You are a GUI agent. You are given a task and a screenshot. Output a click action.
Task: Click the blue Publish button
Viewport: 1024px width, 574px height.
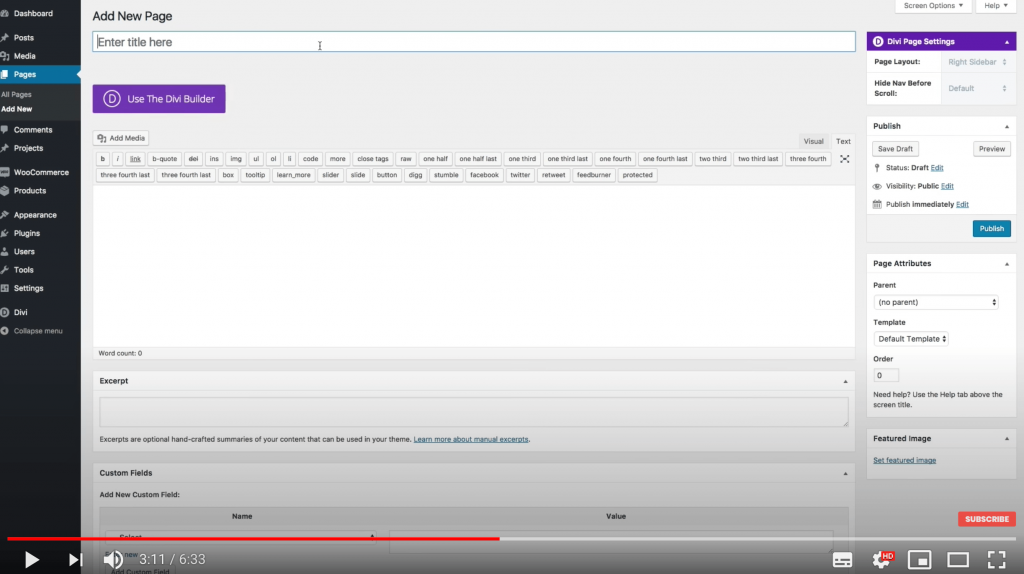(991, 229)
